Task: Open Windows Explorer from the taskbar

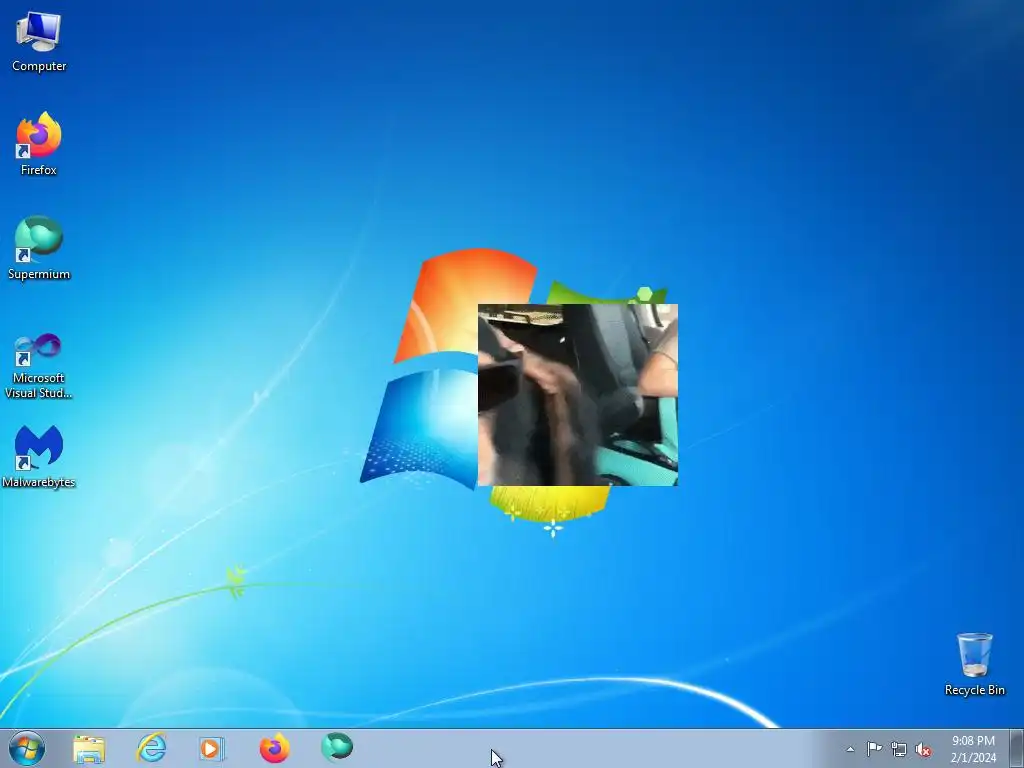Action: [x=89, y=749]
